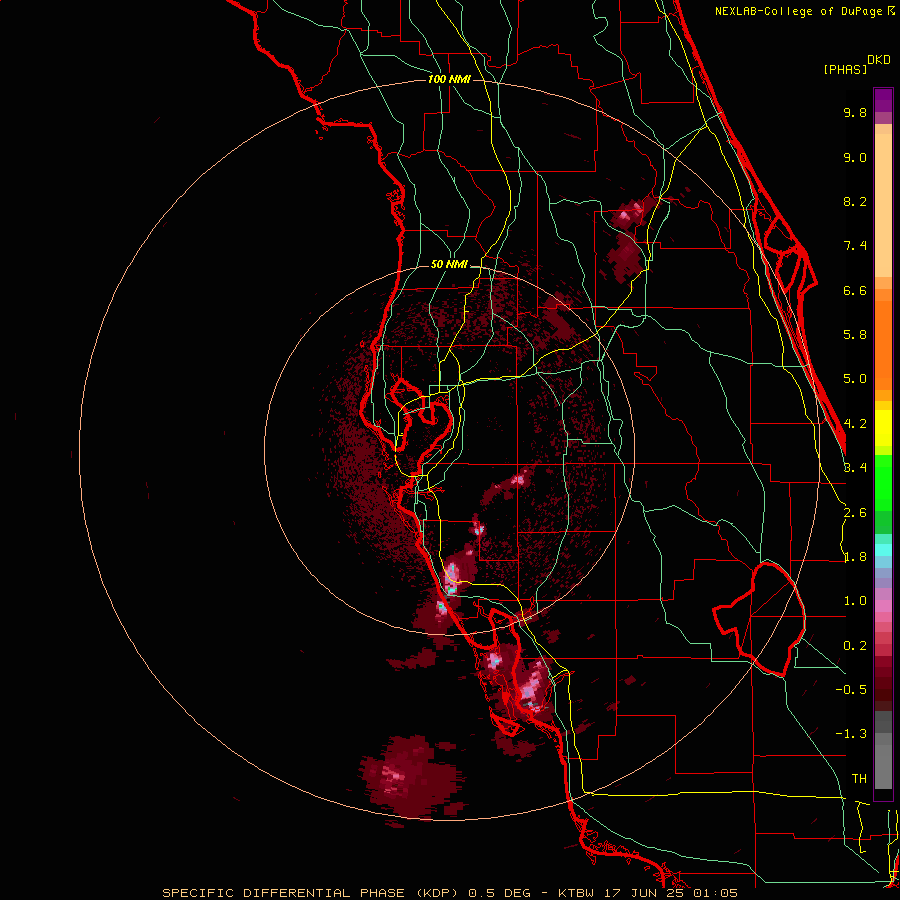
Task: Click the [PHAS] label above color scale
Action: pyautogui.click(x=845, y=69)
